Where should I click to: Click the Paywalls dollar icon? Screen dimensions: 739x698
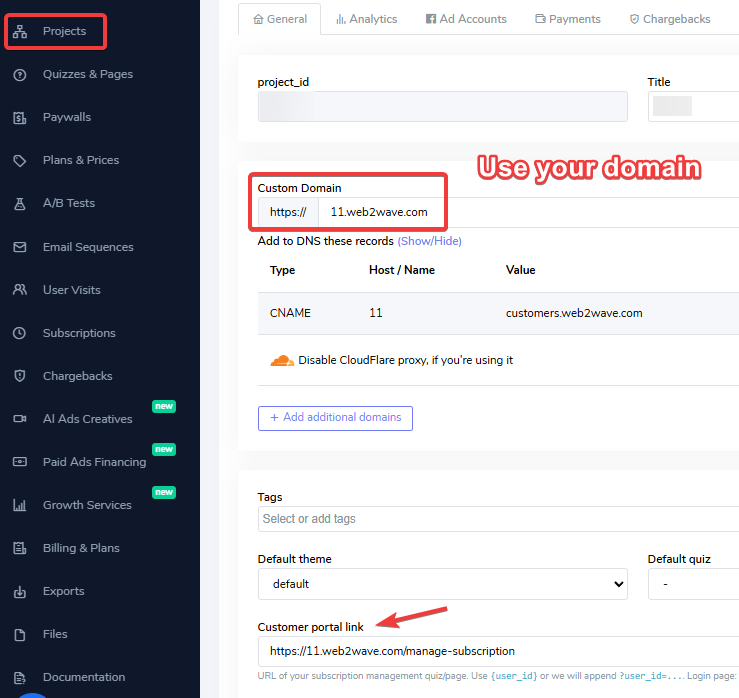[20, 117]
